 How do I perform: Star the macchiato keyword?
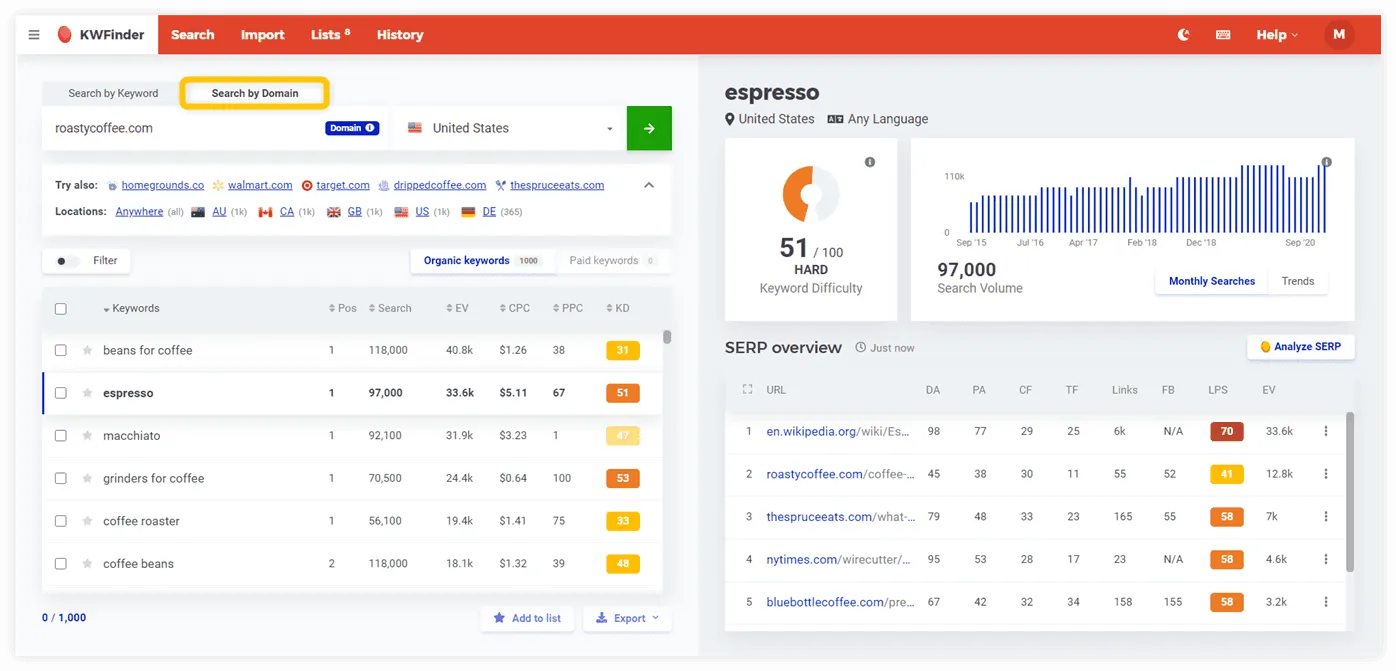tap(87, 436)
